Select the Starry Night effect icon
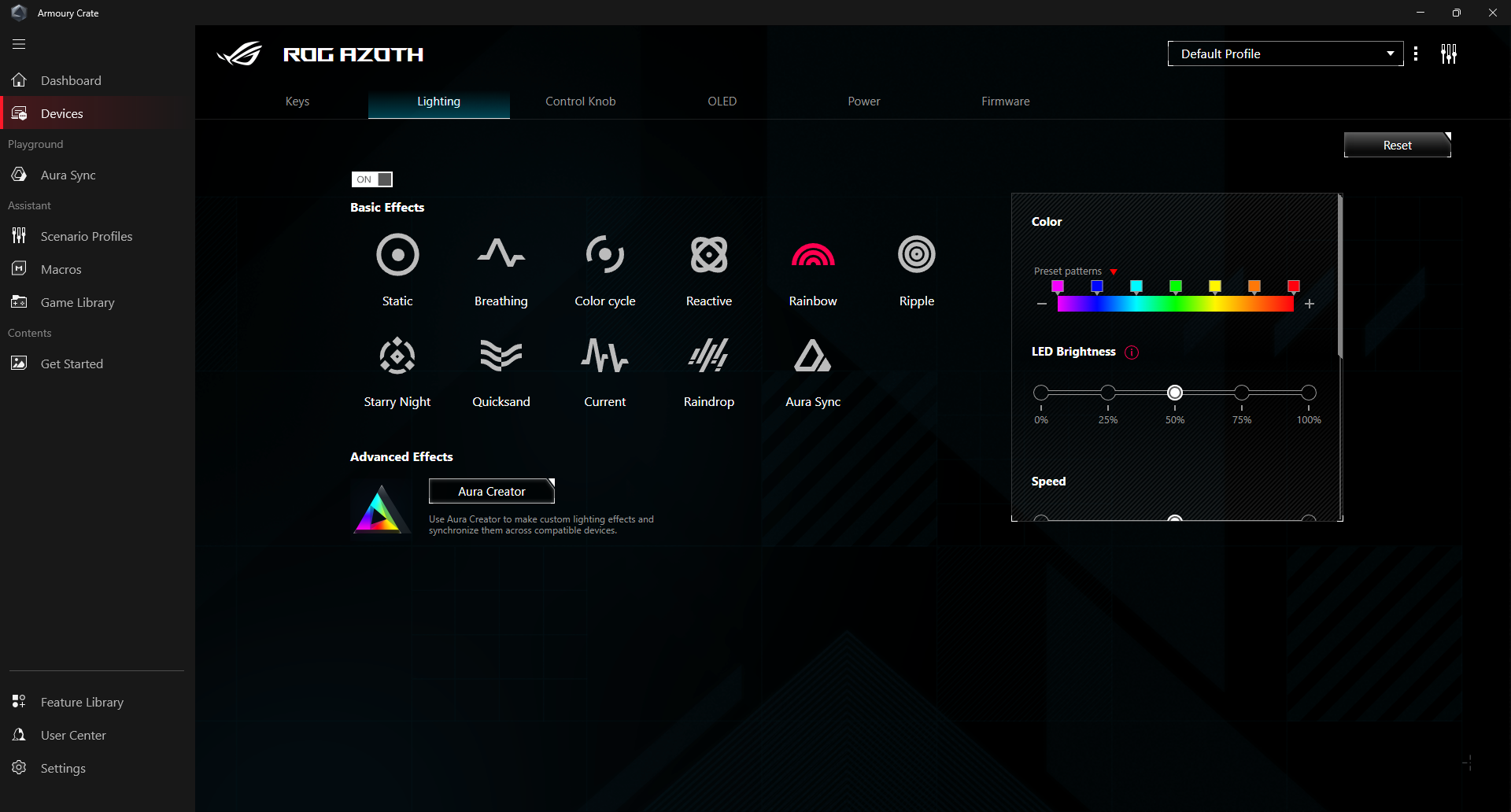Image resolution: width=1511 pixels, height=812 pixels. click(397, 356)
